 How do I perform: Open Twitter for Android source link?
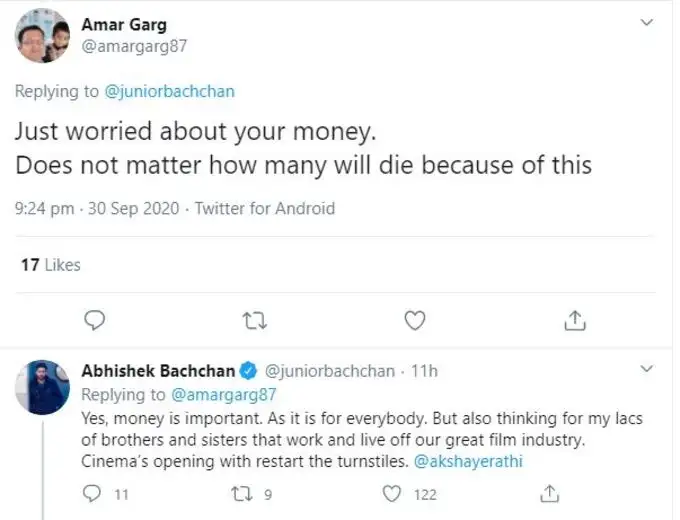click(x=264, y=209)
